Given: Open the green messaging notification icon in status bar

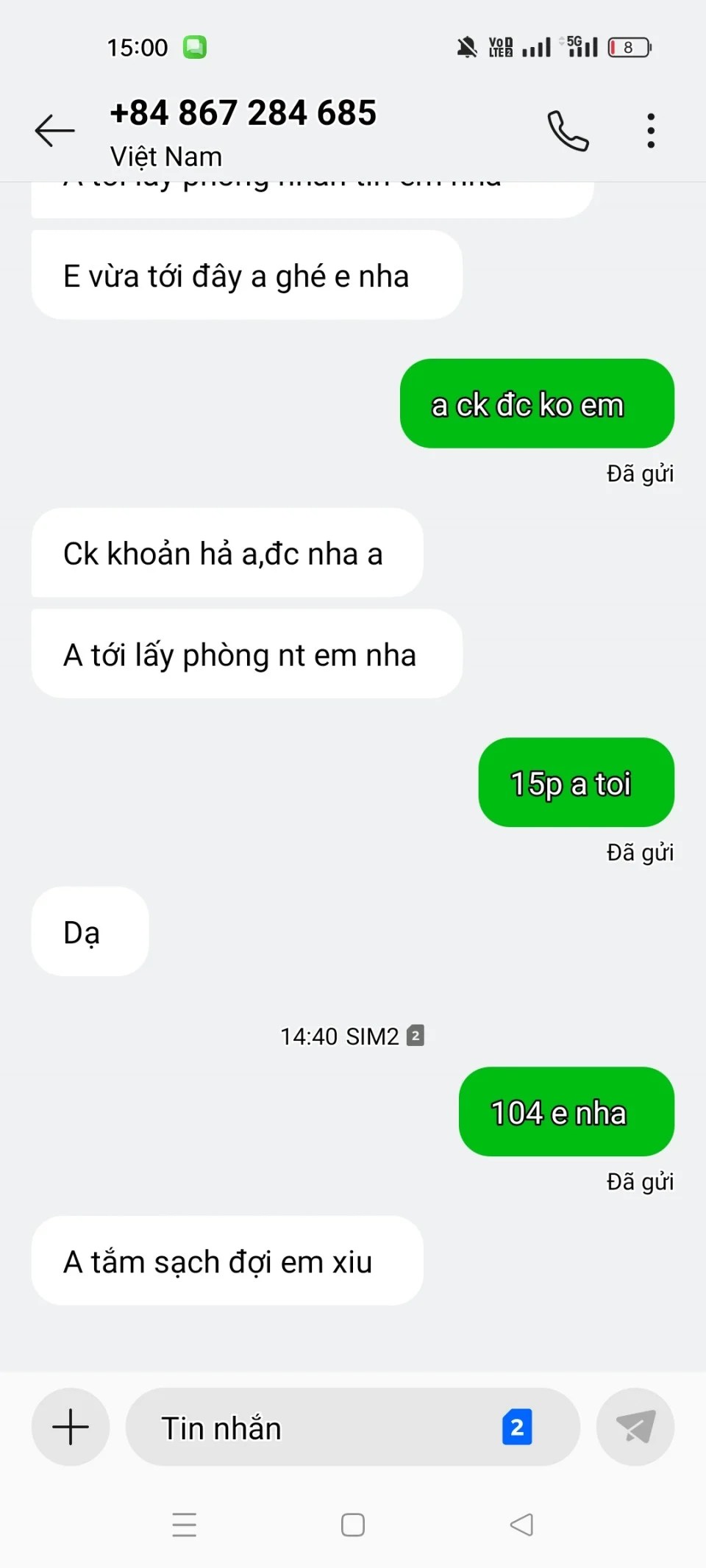Looking at the screenshot, I should tap(195, 47).
